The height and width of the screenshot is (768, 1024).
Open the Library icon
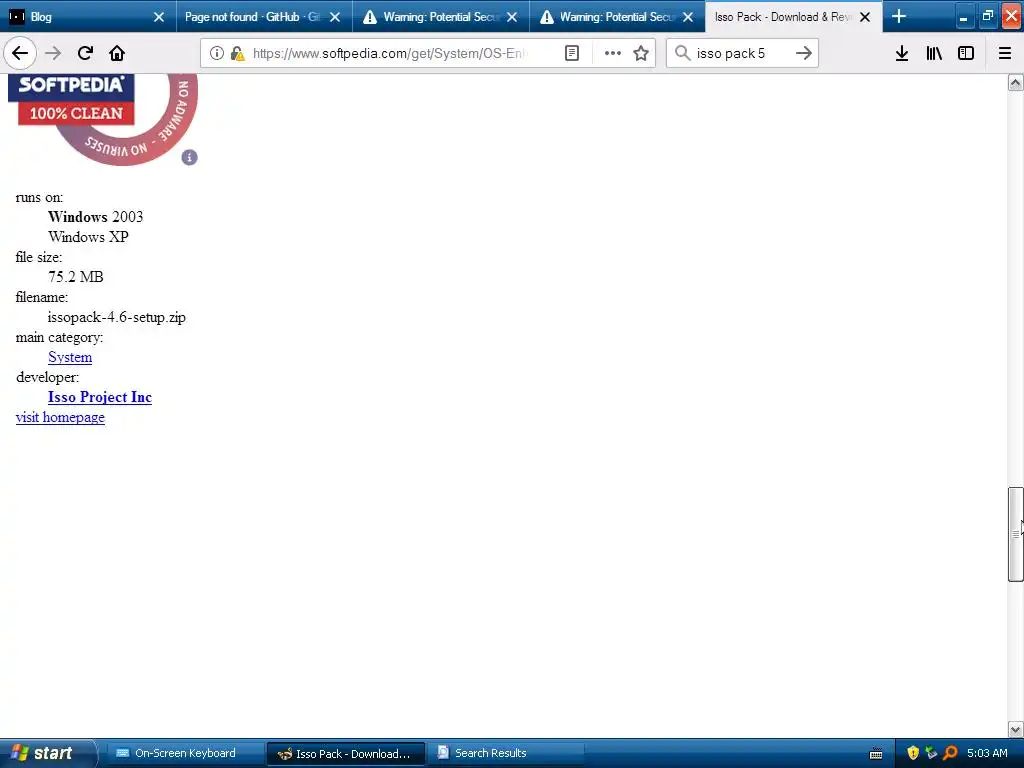tap(934, 53)
